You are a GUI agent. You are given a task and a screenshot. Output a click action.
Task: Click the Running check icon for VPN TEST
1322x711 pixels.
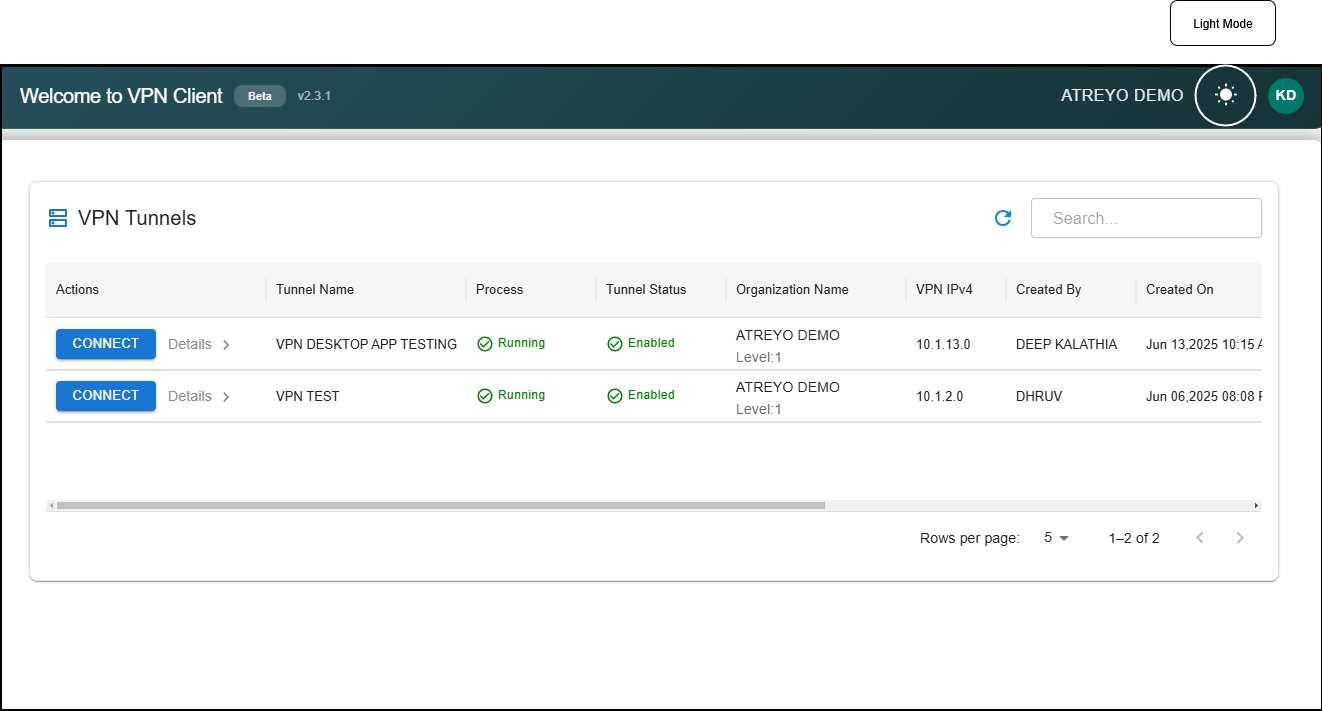click(485, 396)
